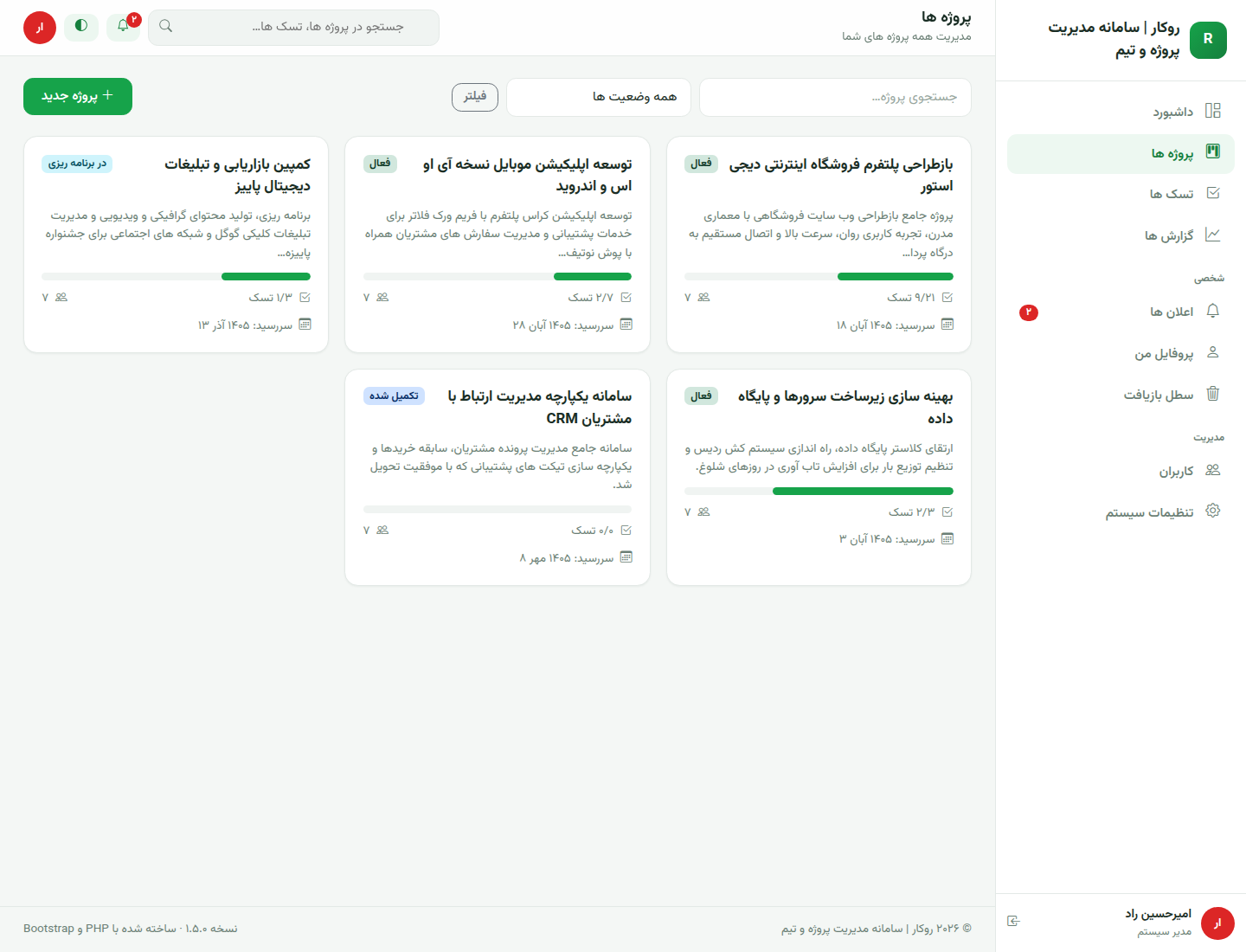Click deadline text سررسید: ۳ آبان ۱۴۰۵
The width and height of the screenshot is (1246, 952).
coord(887,539)
